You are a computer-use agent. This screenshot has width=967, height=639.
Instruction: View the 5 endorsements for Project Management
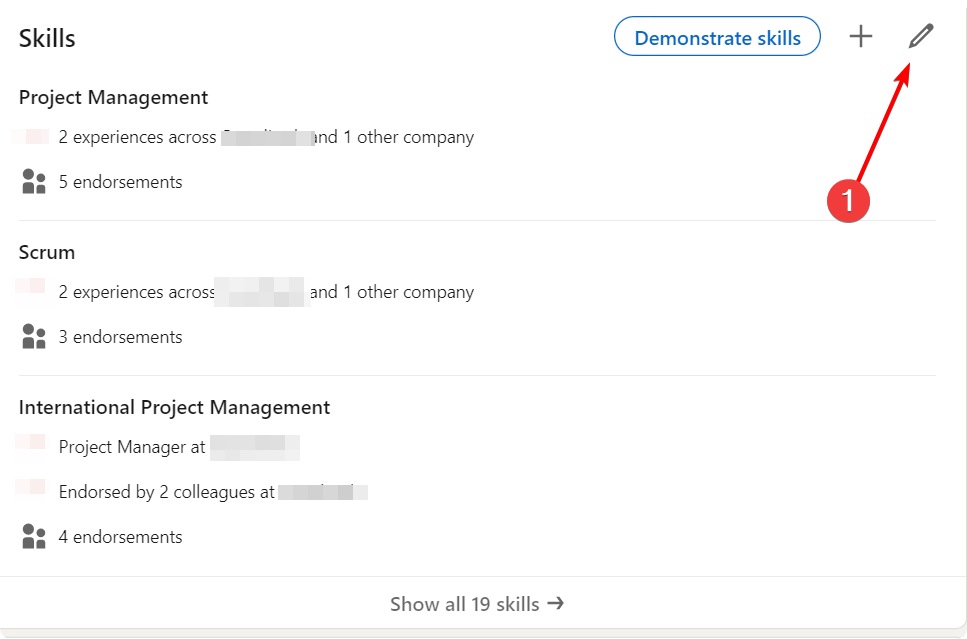point(120,182)
